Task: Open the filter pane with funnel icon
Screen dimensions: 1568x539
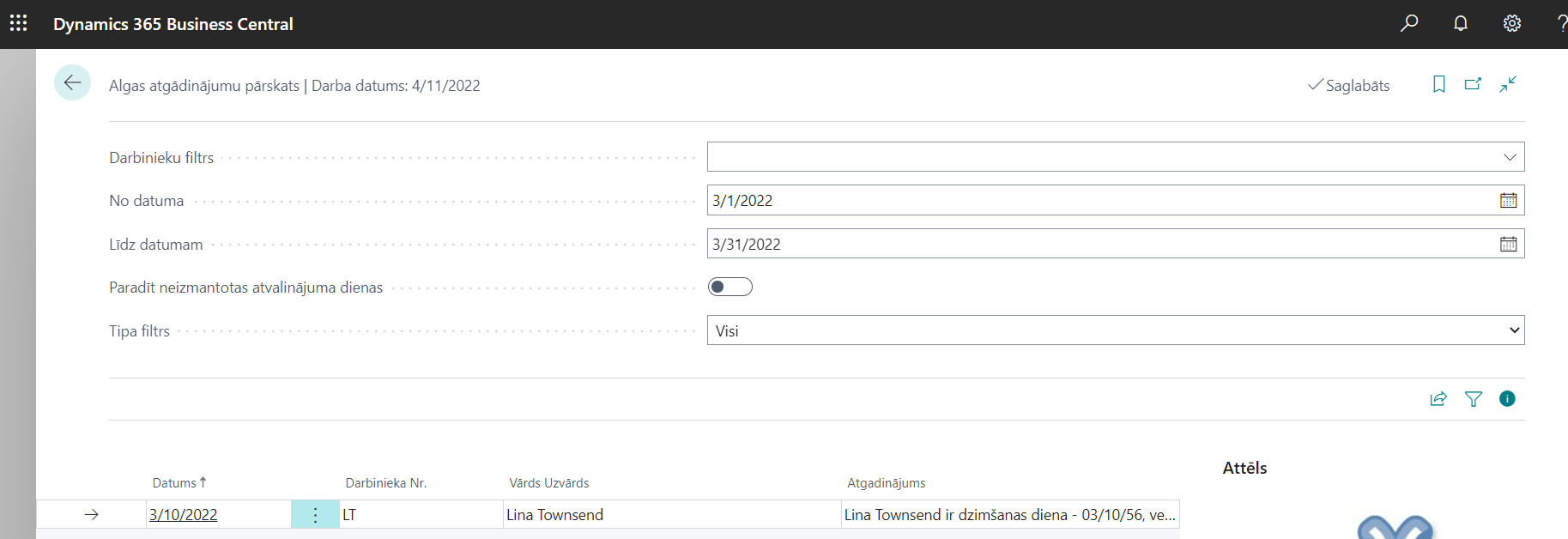Action: click(x=1474, y=399)
